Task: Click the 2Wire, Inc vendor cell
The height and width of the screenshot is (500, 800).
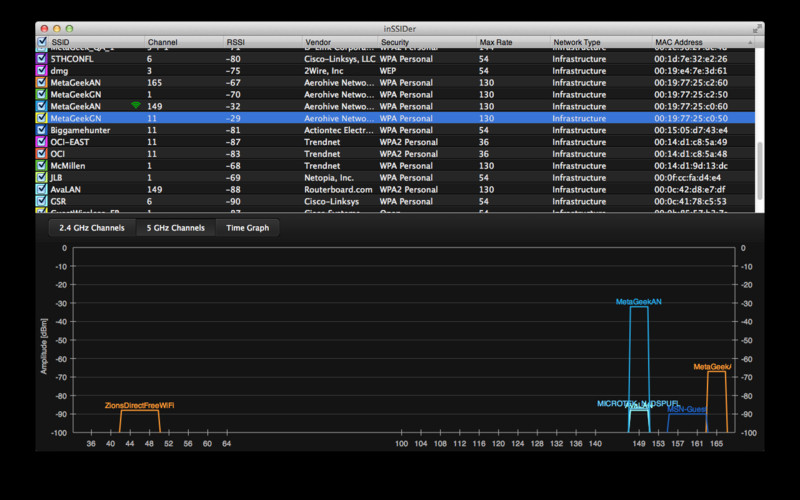Action: click(323, 71)
